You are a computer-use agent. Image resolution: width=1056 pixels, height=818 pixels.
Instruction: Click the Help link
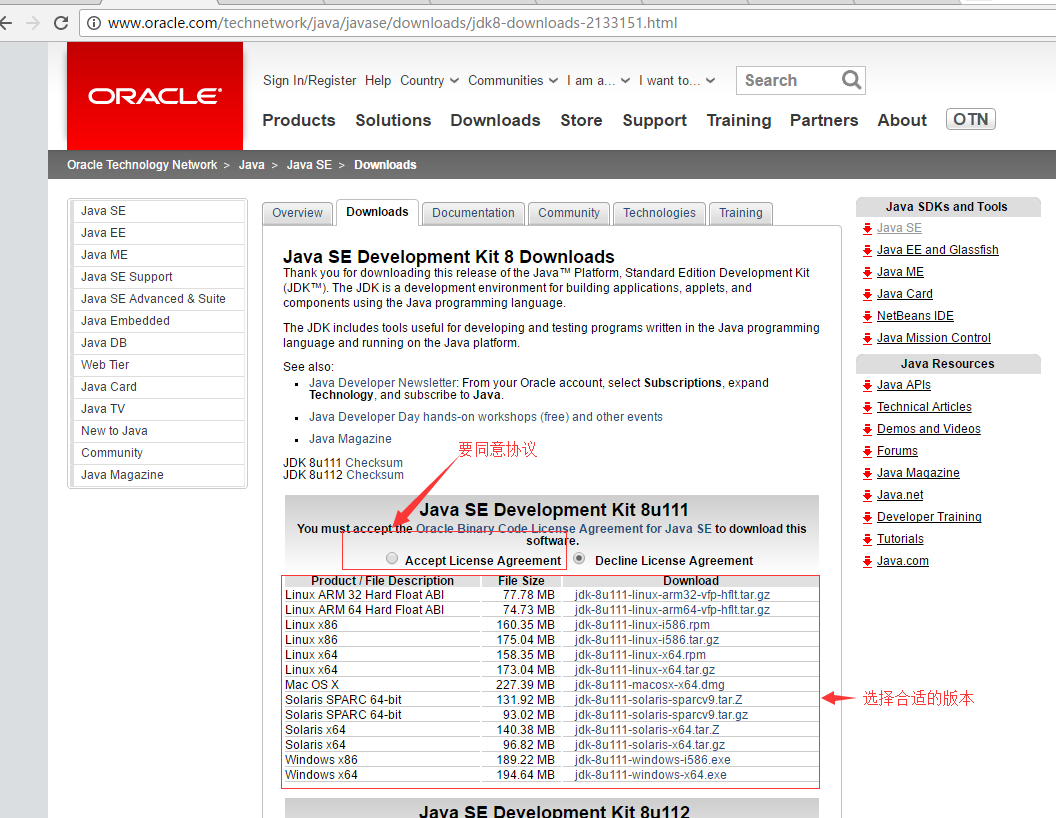pyautogui.click(x=378, y=81)
